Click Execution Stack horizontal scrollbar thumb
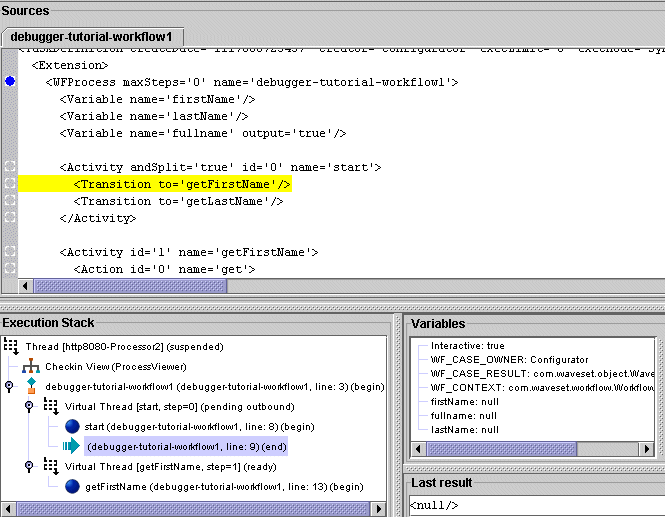 193,509
